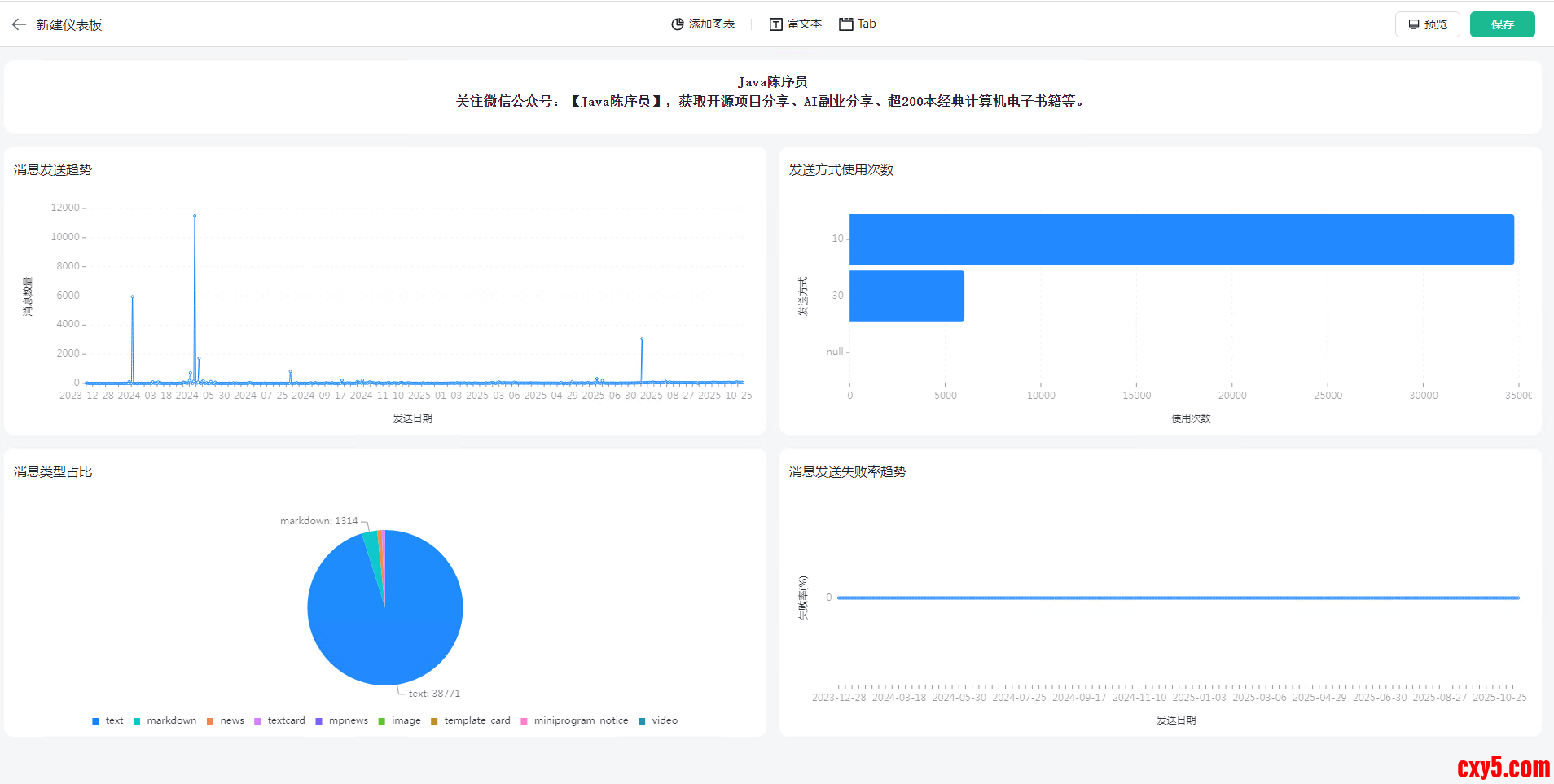Screen dimensions: 1554x784
Task: Click the rich text T icon
Action: [775, 24]
